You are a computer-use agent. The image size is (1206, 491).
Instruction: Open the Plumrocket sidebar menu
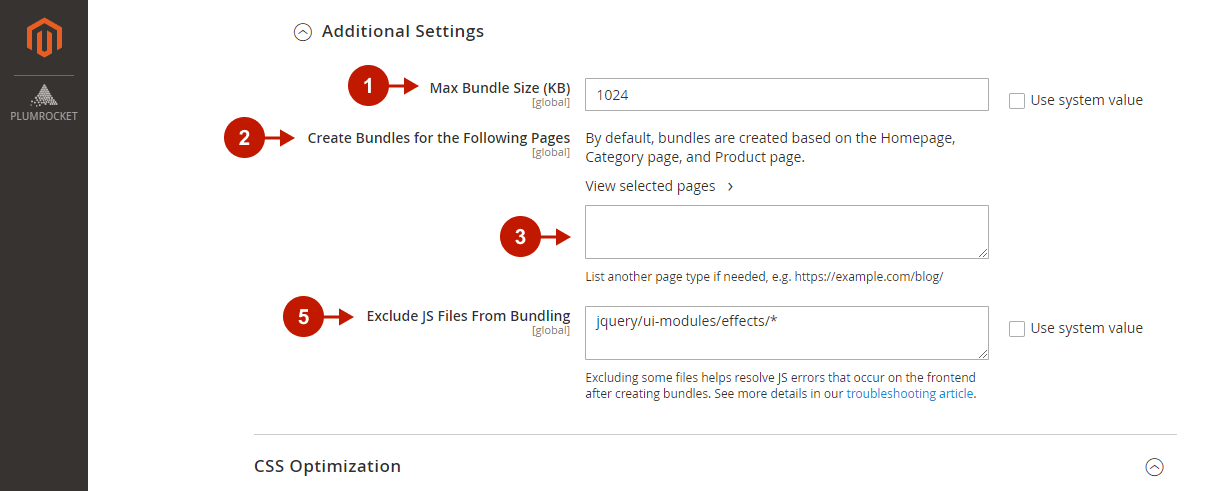click(x=44, y=102)
